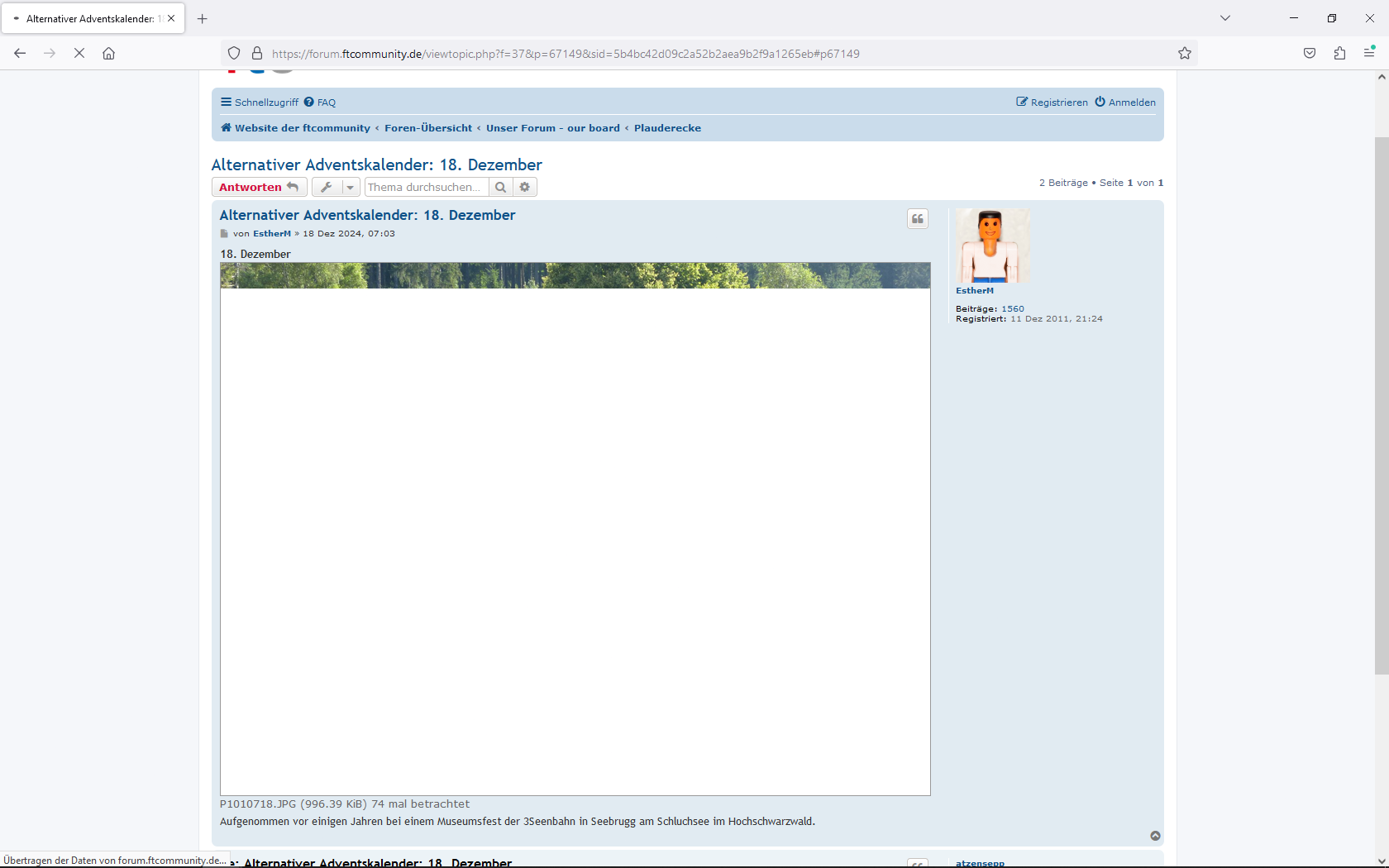Open the Firefox extensions puzzle icon
This screenshot has width=1389, height=868.
[x=1339, y=53]
